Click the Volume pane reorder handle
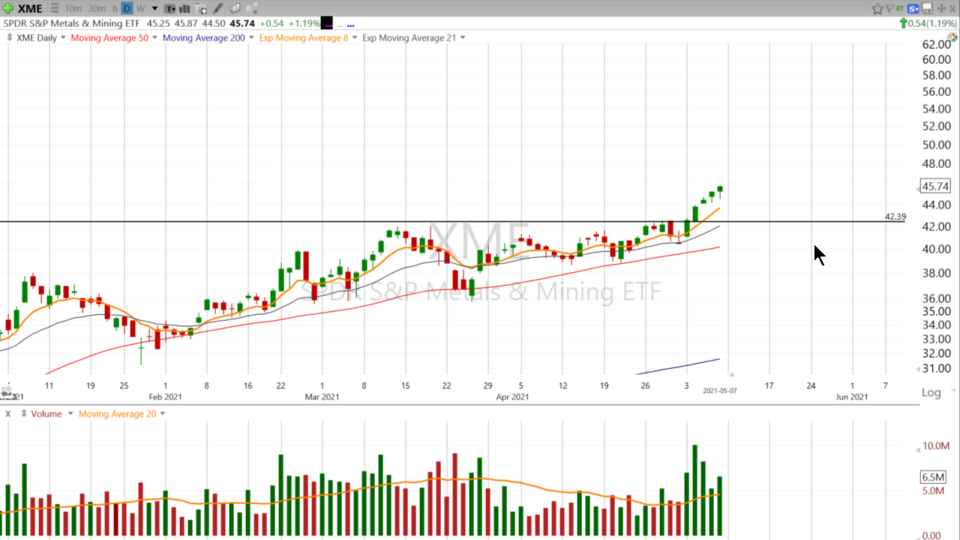Viewport: 960px width, 540px height. tap(24, 414)
